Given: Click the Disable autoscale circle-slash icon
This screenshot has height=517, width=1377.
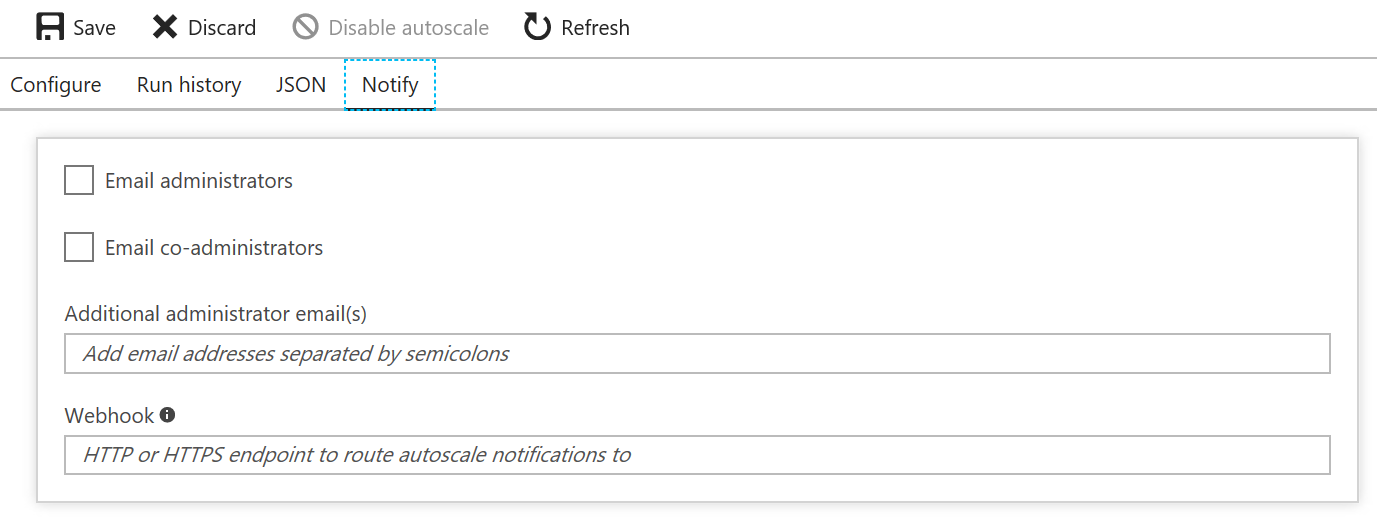Looking at the screenshot, I should coord(305,27).
